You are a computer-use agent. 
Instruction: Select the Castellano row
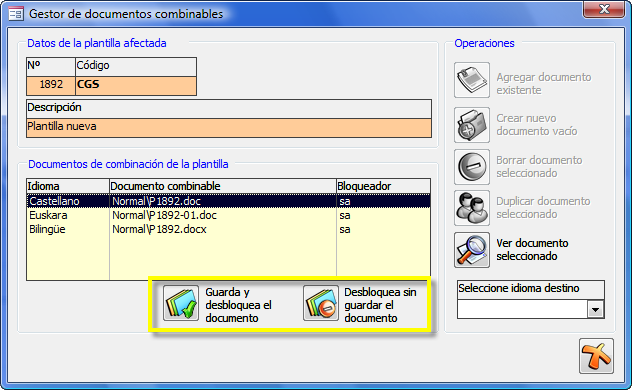tap(228, 201)
